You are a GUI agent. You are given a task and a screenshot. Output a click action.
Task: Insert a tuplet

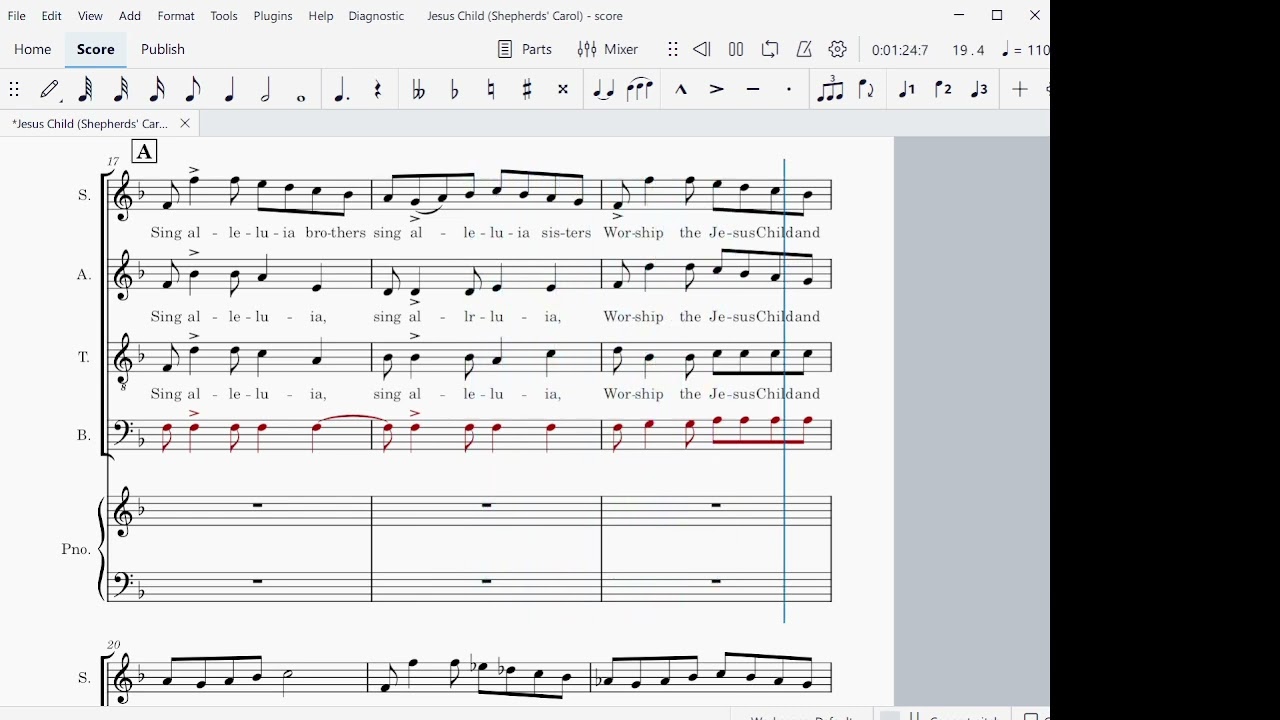click(x=830, y=90)
